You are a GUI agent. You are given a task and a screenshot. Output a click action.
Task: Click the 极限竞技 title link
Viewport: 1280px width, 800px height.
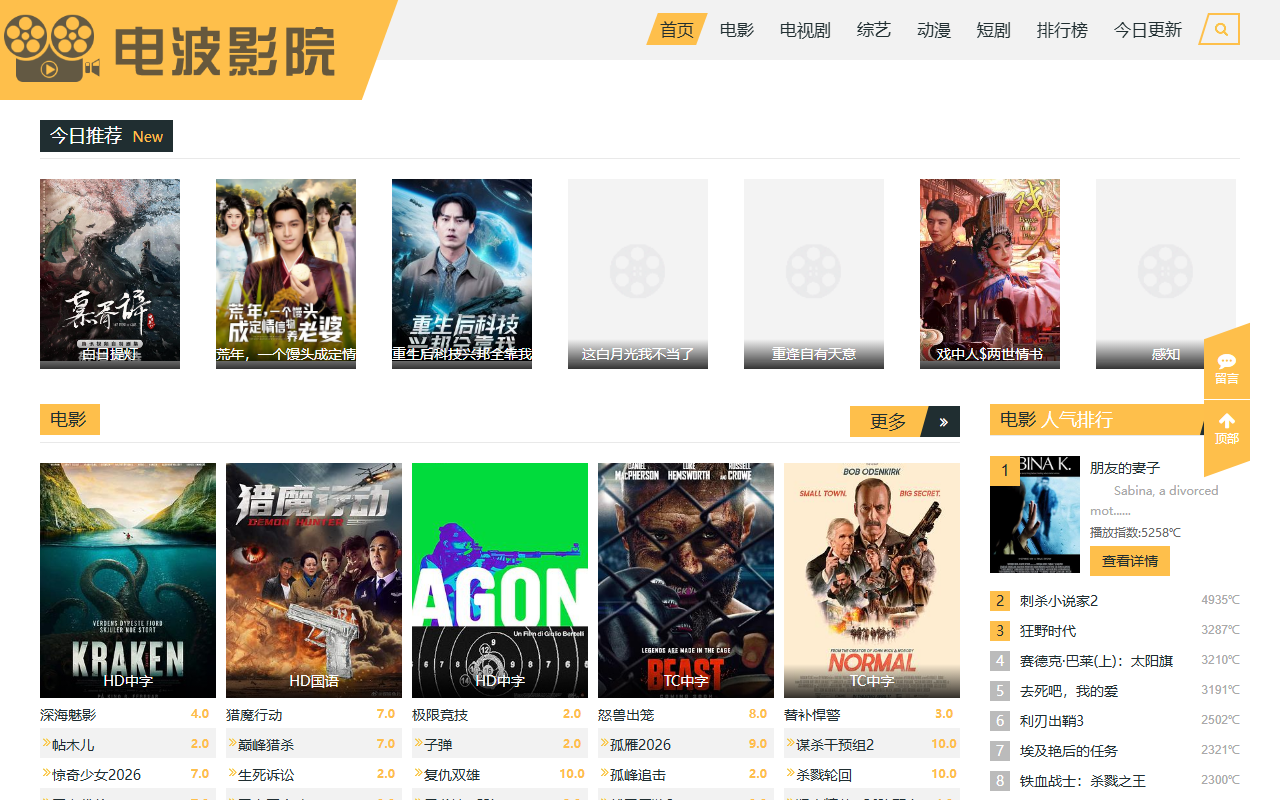click(x=440, y=715)
